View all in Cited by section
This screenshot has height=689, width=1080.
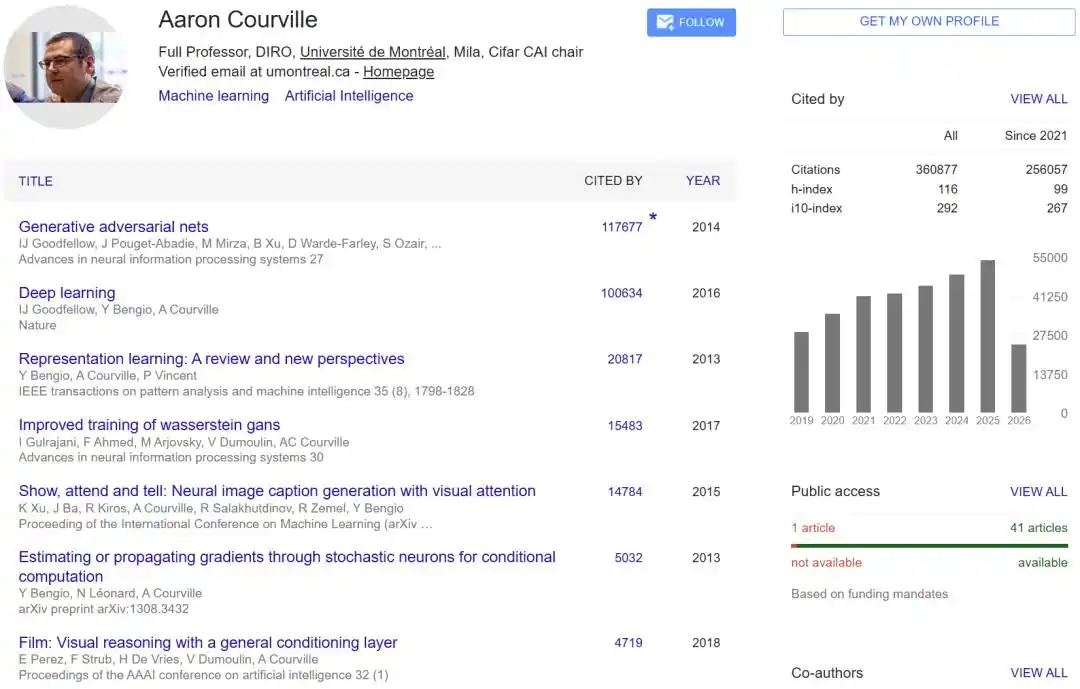tap(1039, 99)
